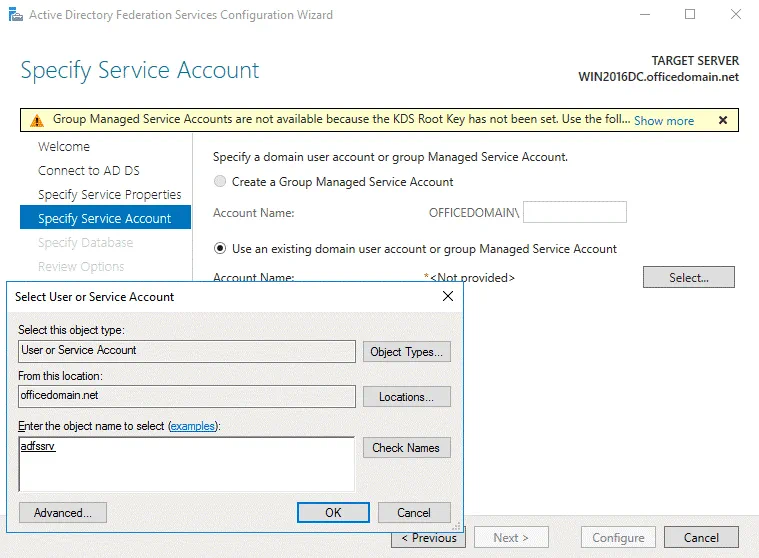Select Create a Group Managed Service Account option
759x558 pixels.
pos(220,182)
